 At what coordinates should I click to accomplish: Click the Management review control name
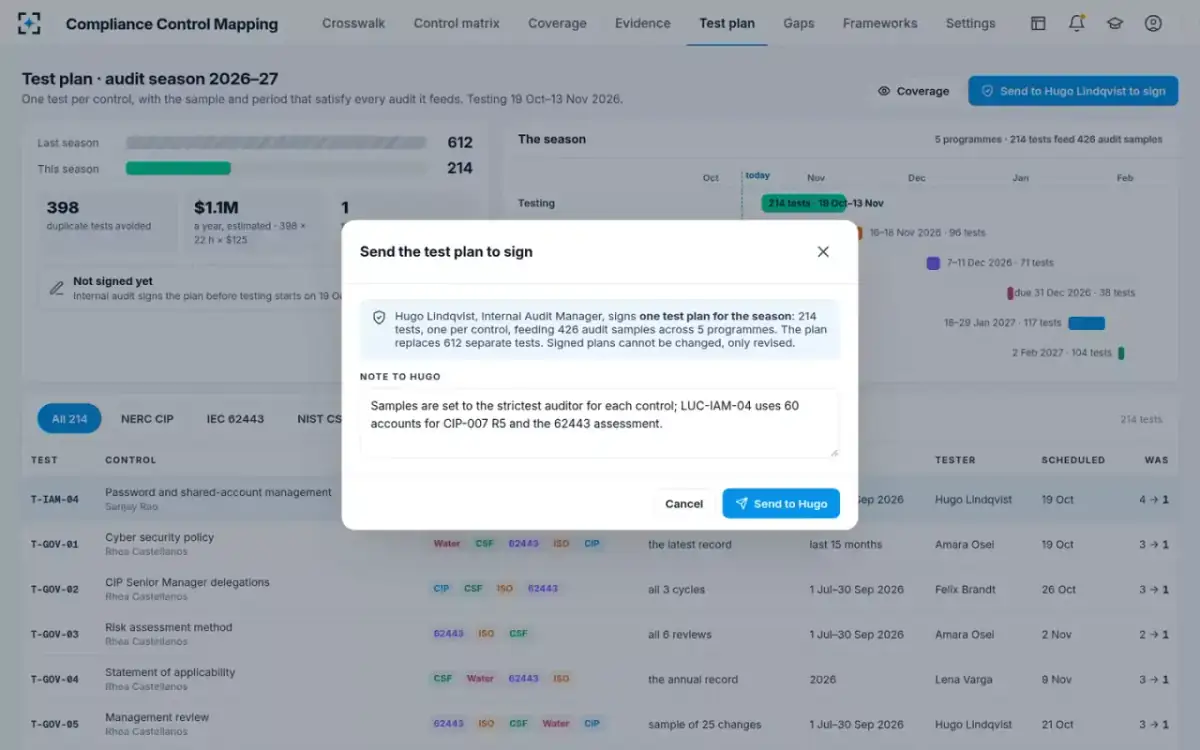(x=157, y=717)
